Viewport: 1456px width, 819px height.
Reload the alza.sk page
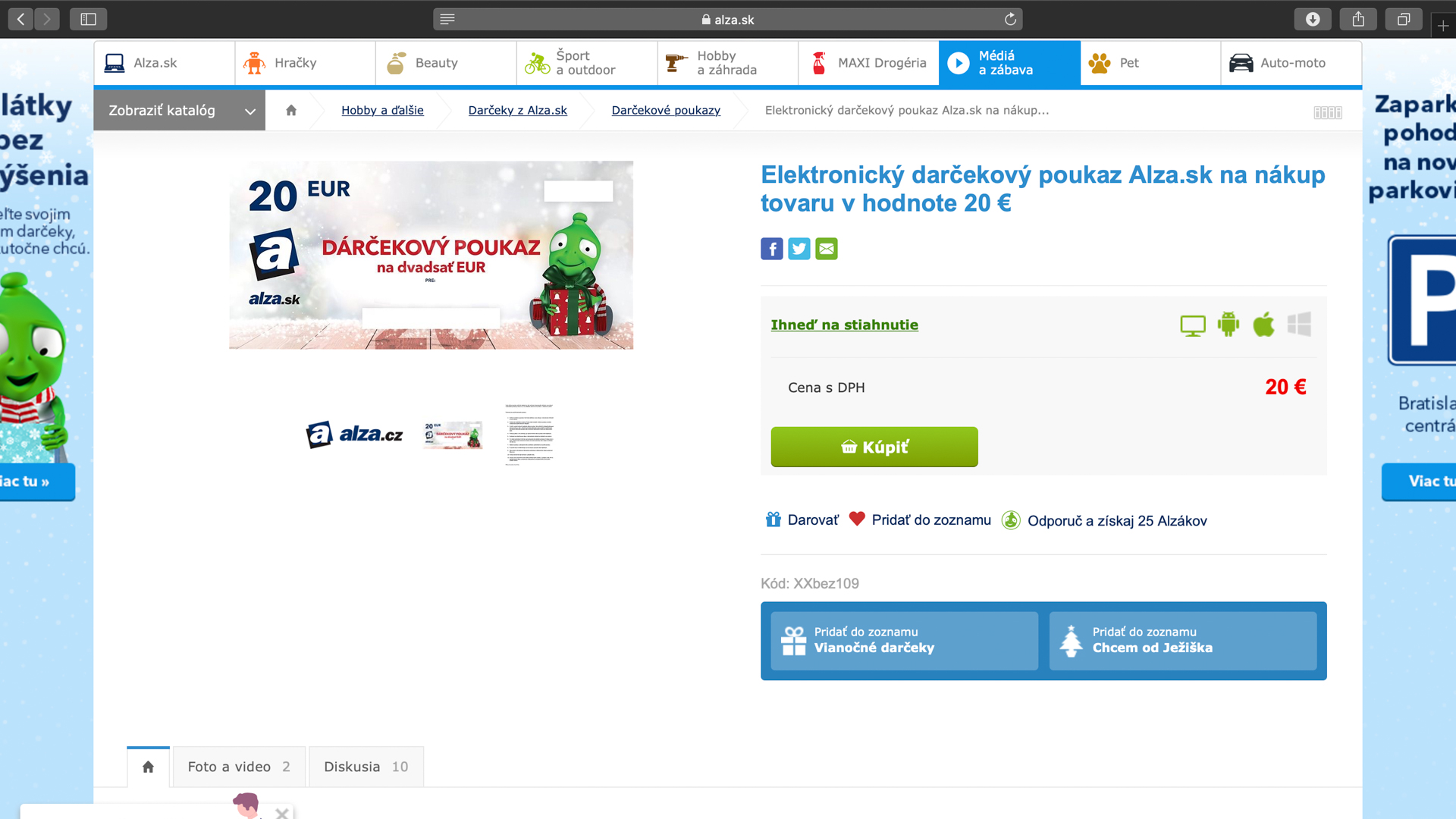pyautogui.click(x=1010, y=20)
